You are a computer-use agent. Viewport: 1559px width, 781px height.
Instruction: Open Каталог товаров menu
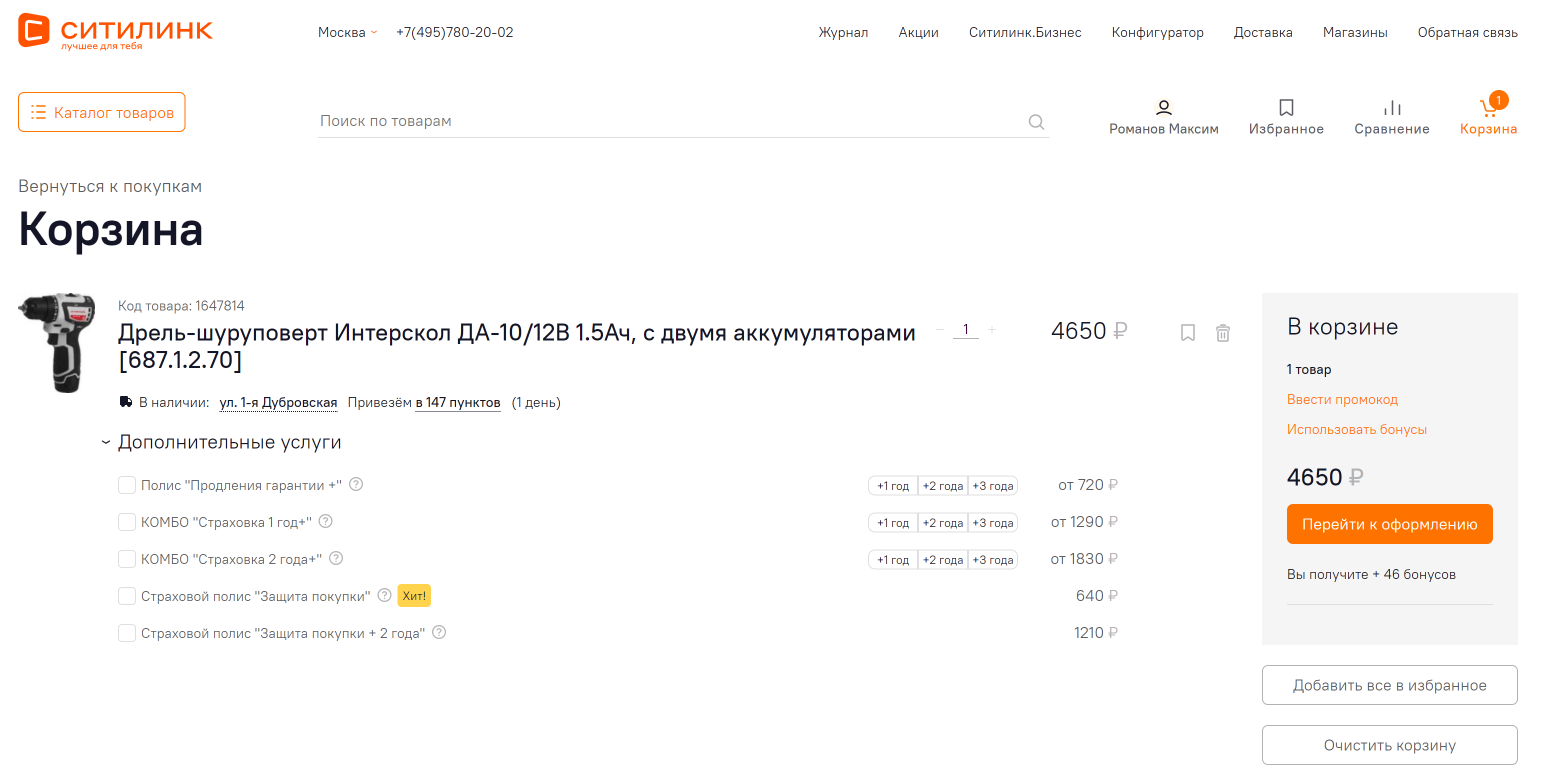(101, 112)
